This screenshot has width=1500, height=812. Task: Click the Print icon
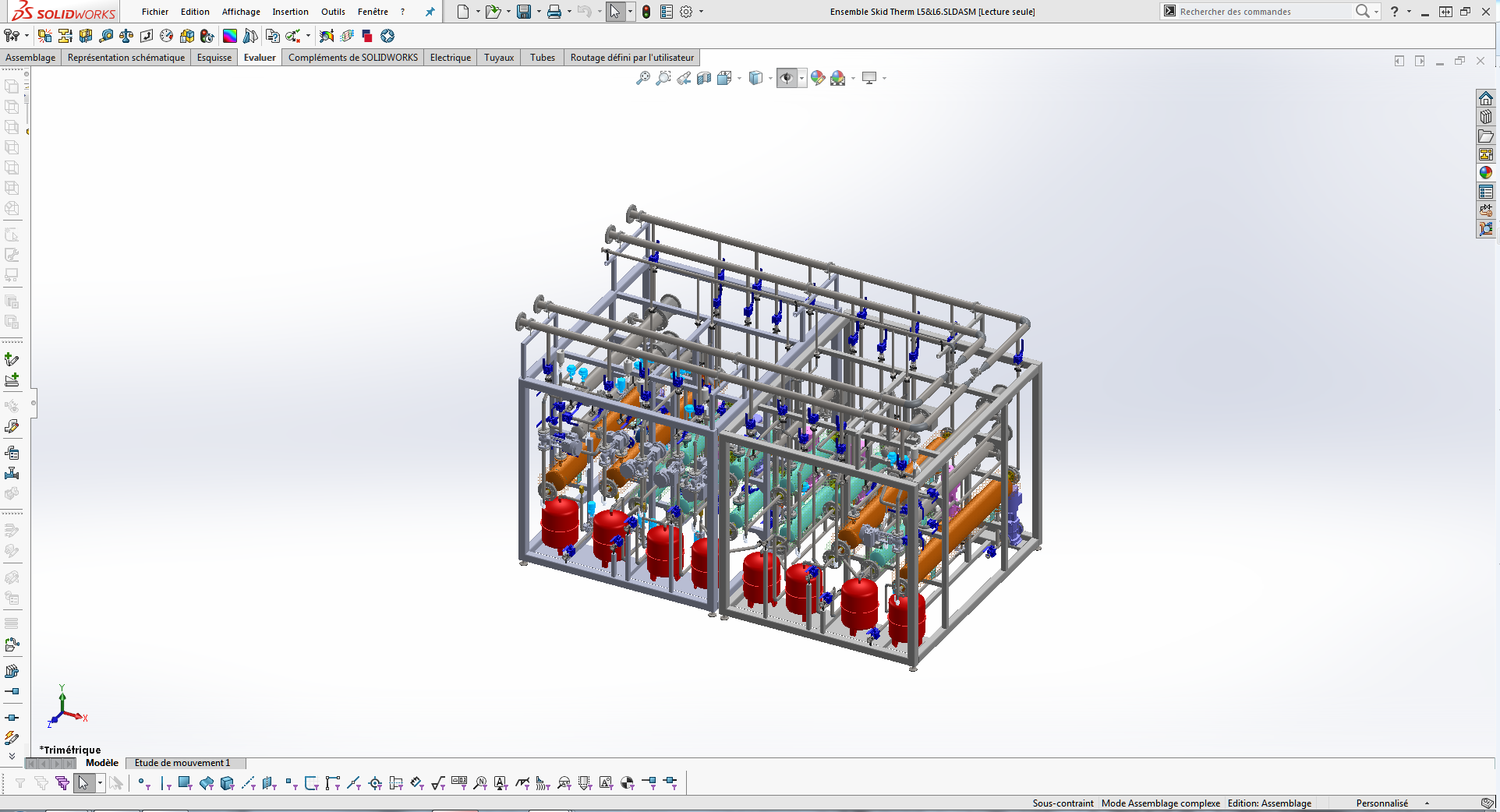click(x=554, y=12)
